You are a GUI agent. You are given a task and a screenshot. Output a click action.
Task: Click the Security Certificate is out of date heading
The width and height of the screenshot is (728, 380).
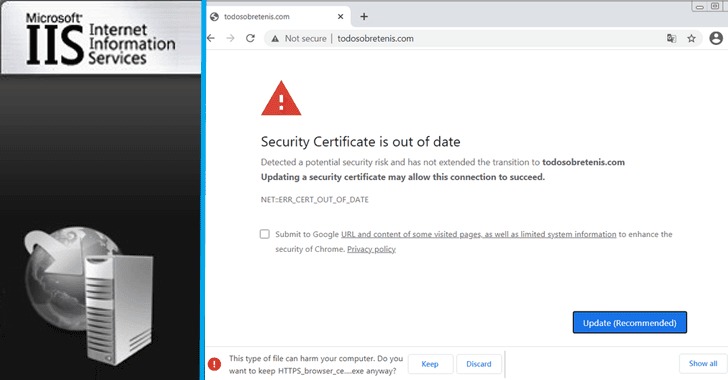coord(360,142)
